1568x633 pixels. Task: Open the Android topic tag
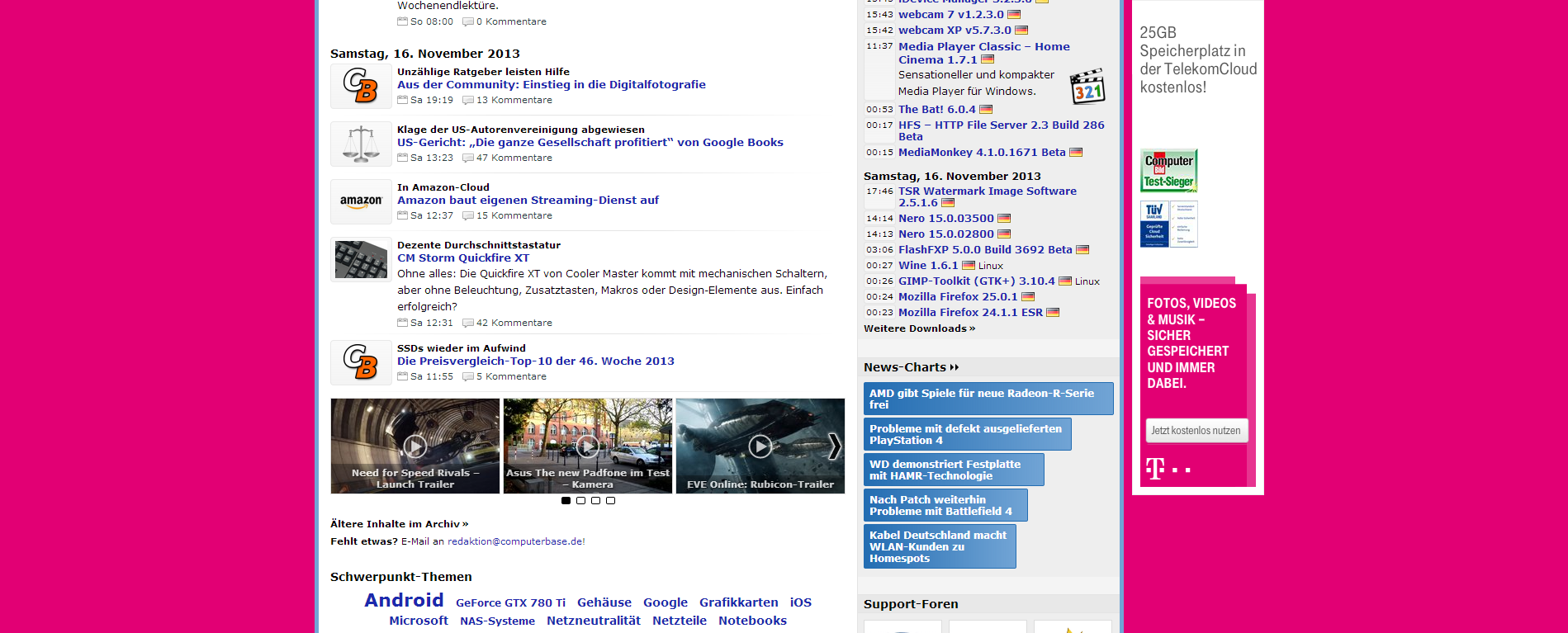pyautogui.click(x=404, y=600)
